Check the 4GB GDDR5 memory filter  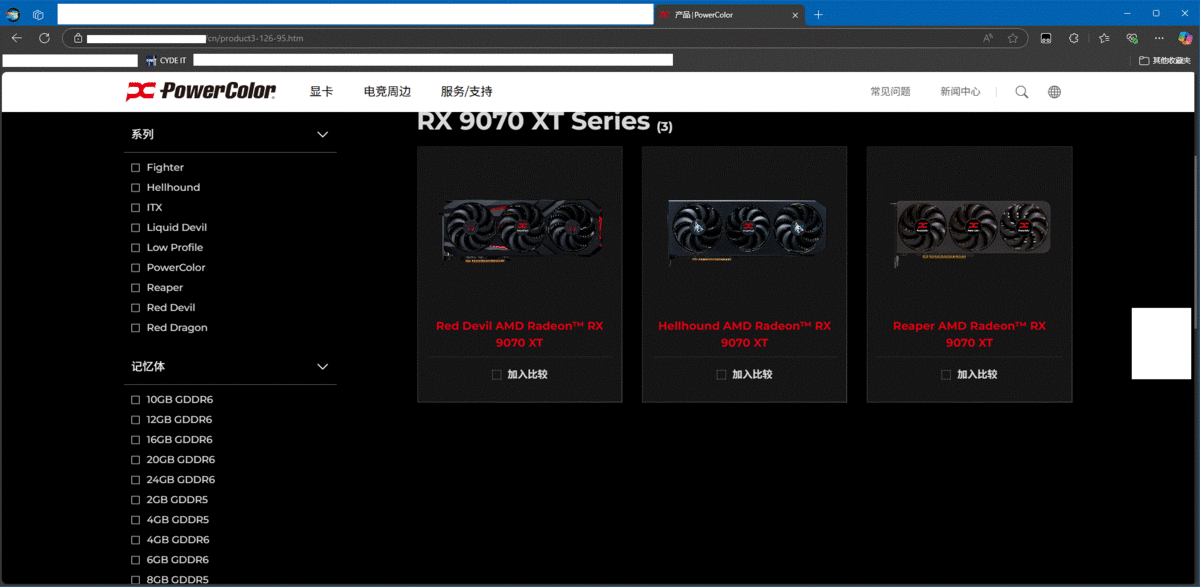pyautogui.click(x=136, y=520)
